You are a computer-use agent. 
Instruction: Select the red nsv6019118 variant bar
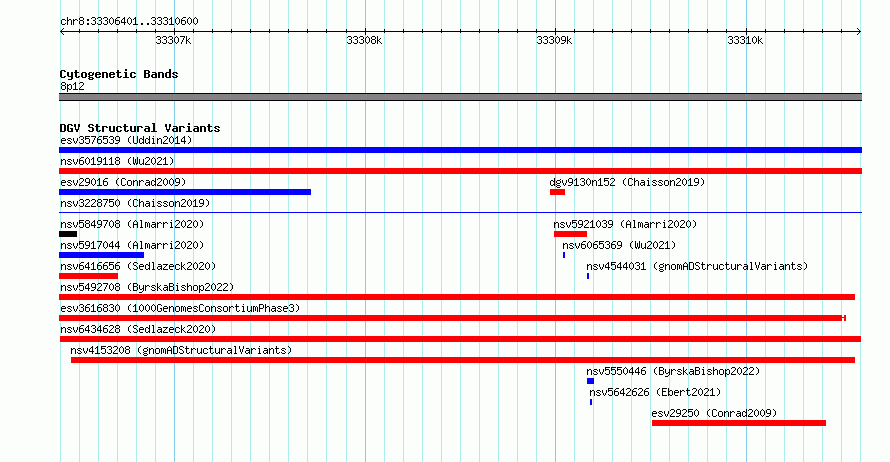(460, 171)
